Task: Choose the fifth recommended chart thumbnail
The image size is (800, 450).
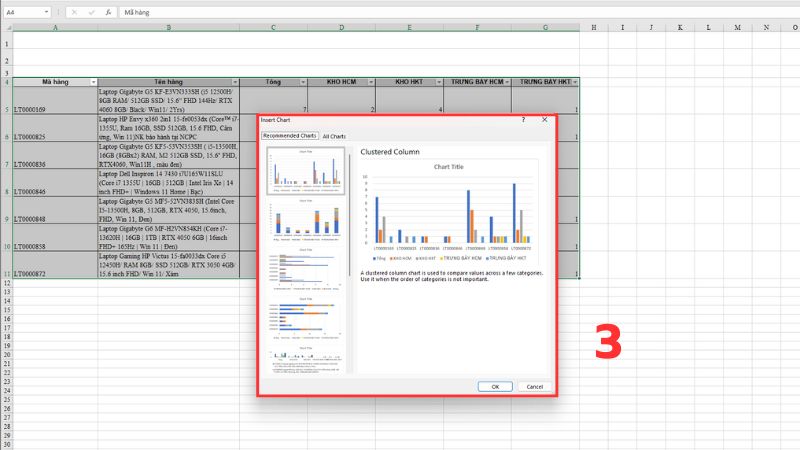Action: [x=306, y=360]
